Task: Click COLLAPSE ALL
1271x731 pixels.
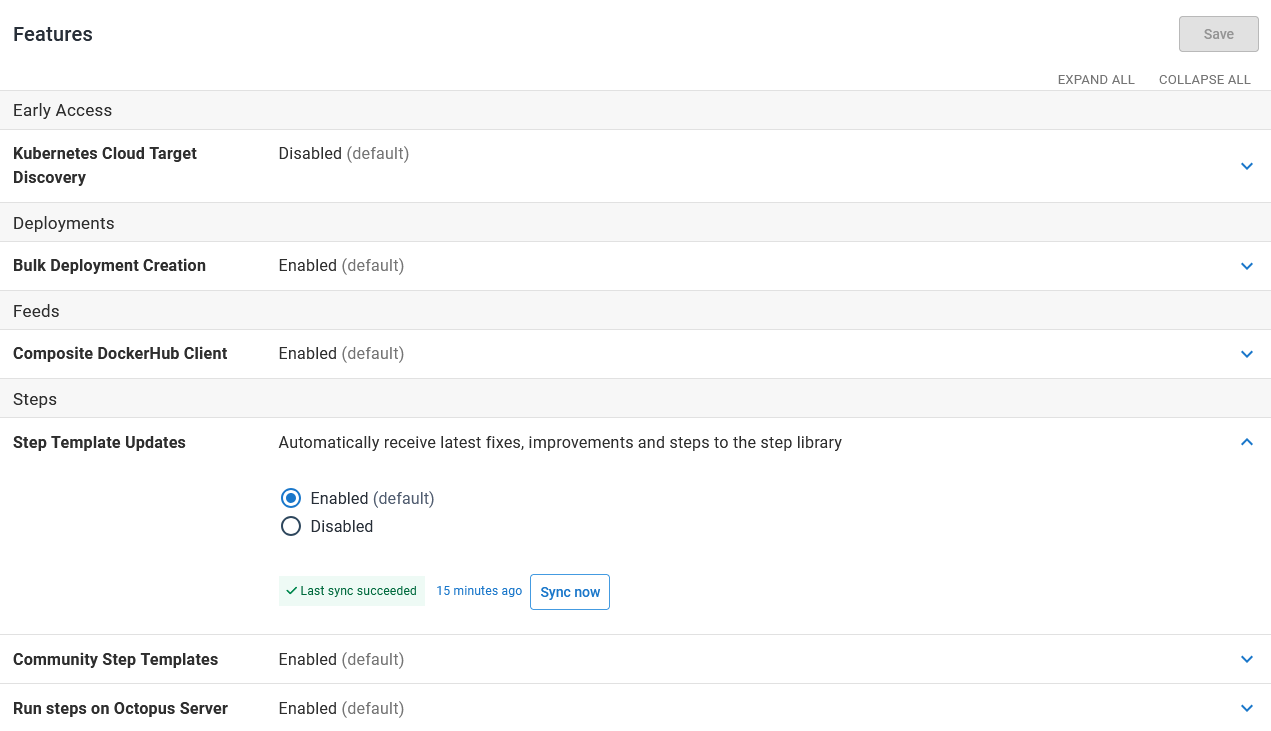Action: point(1205,80)
